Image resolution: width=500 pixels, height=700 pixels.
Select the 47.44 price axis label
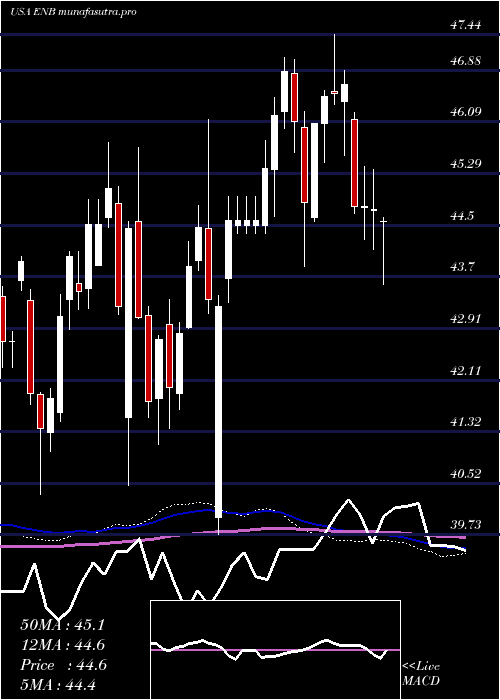(465, 25)
